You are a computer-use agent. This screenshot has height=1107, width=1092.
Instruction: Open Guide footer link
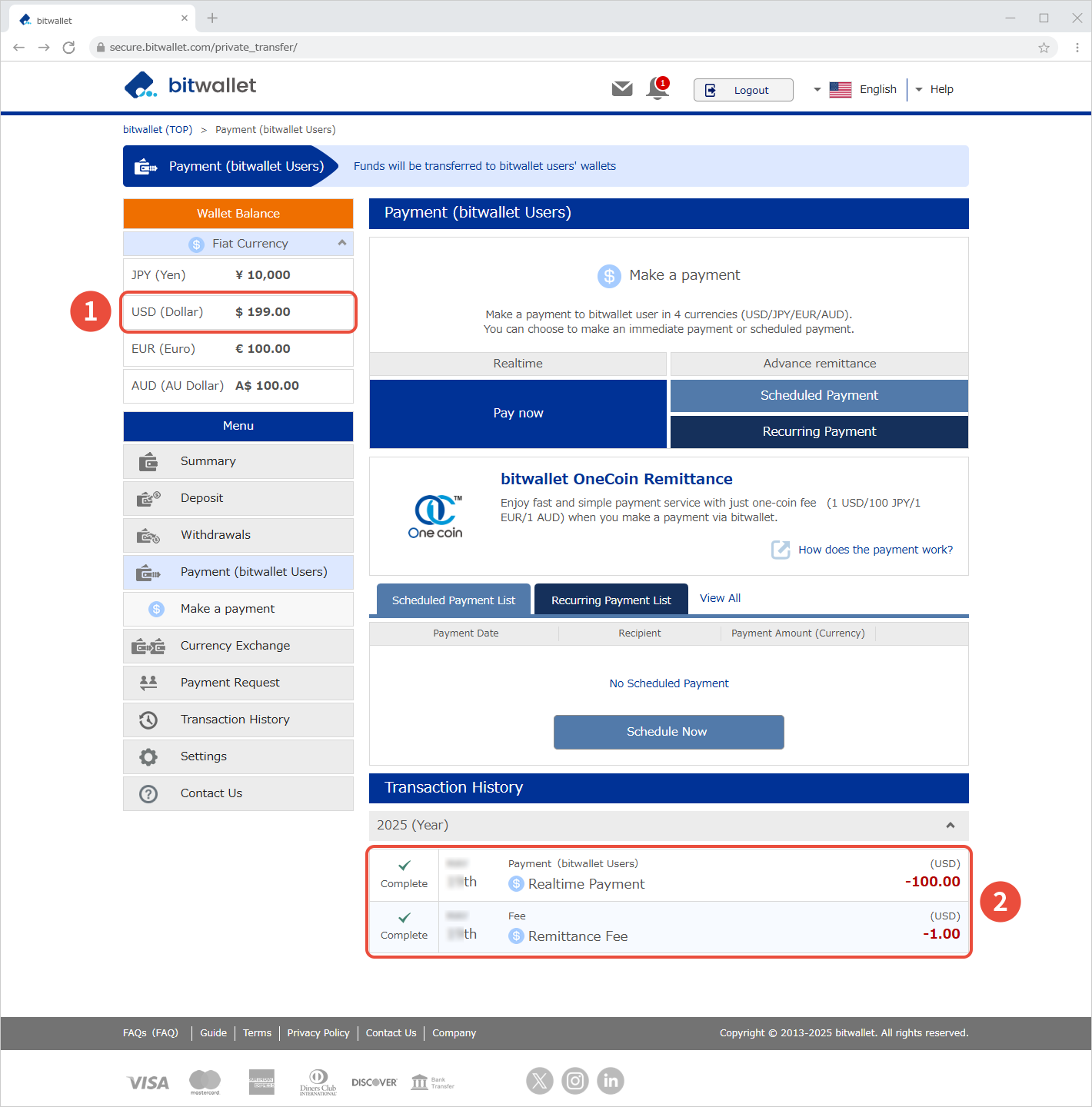point(213,1033)
